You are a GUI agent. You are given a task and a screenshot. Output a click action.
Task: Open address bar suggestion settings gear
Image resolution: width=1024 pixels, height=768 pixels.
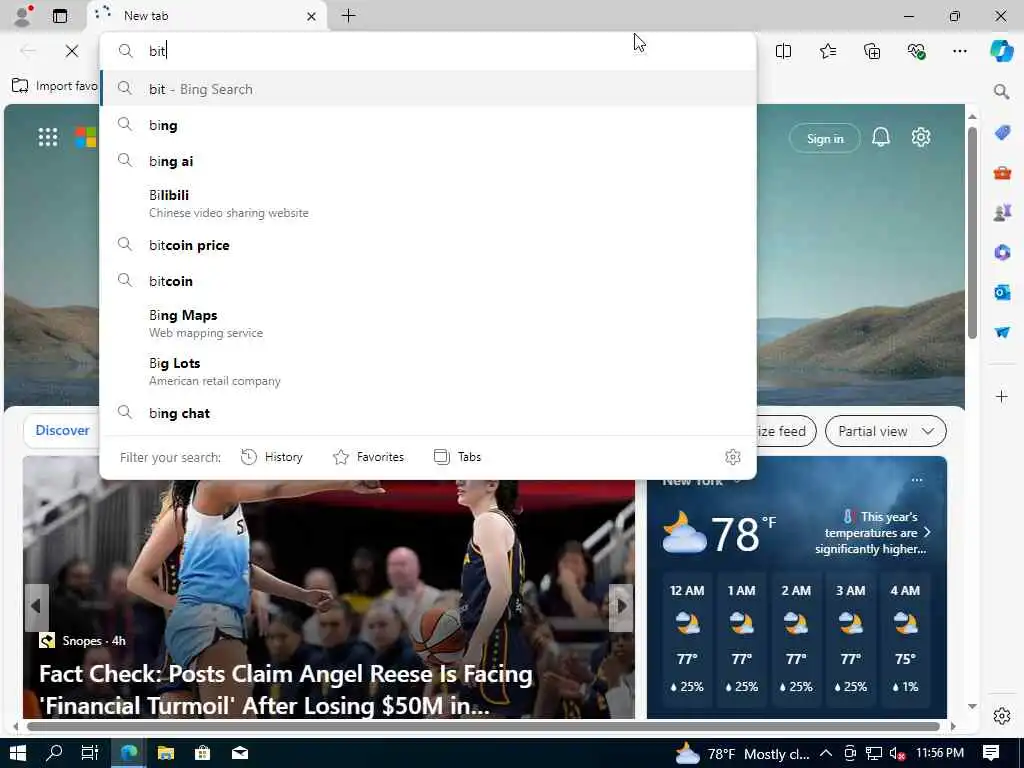point(733,456)
